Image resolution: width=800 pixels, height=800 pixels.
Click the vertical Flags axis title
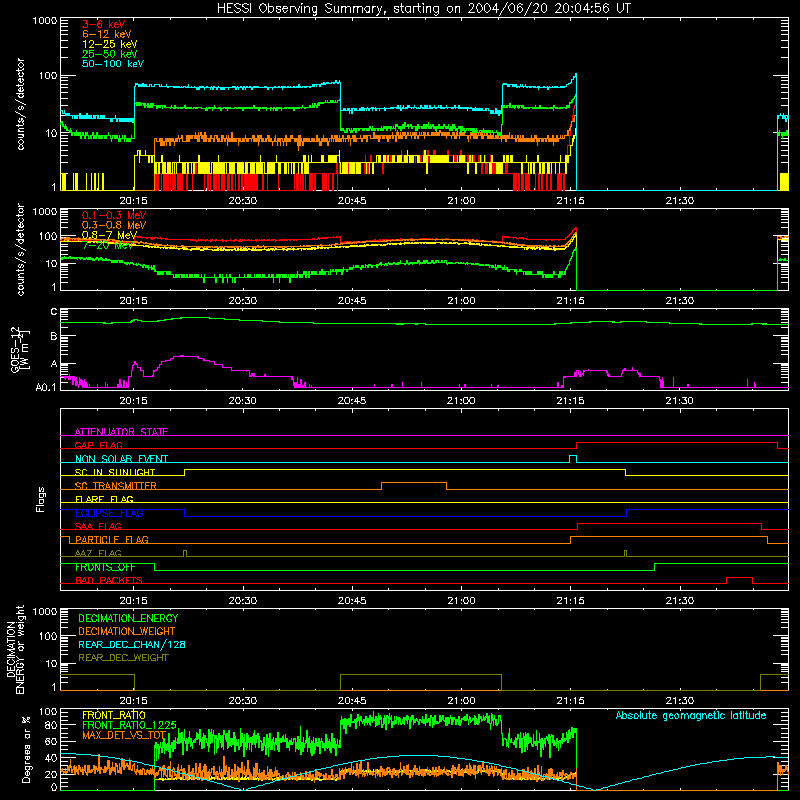click(41, 499)
